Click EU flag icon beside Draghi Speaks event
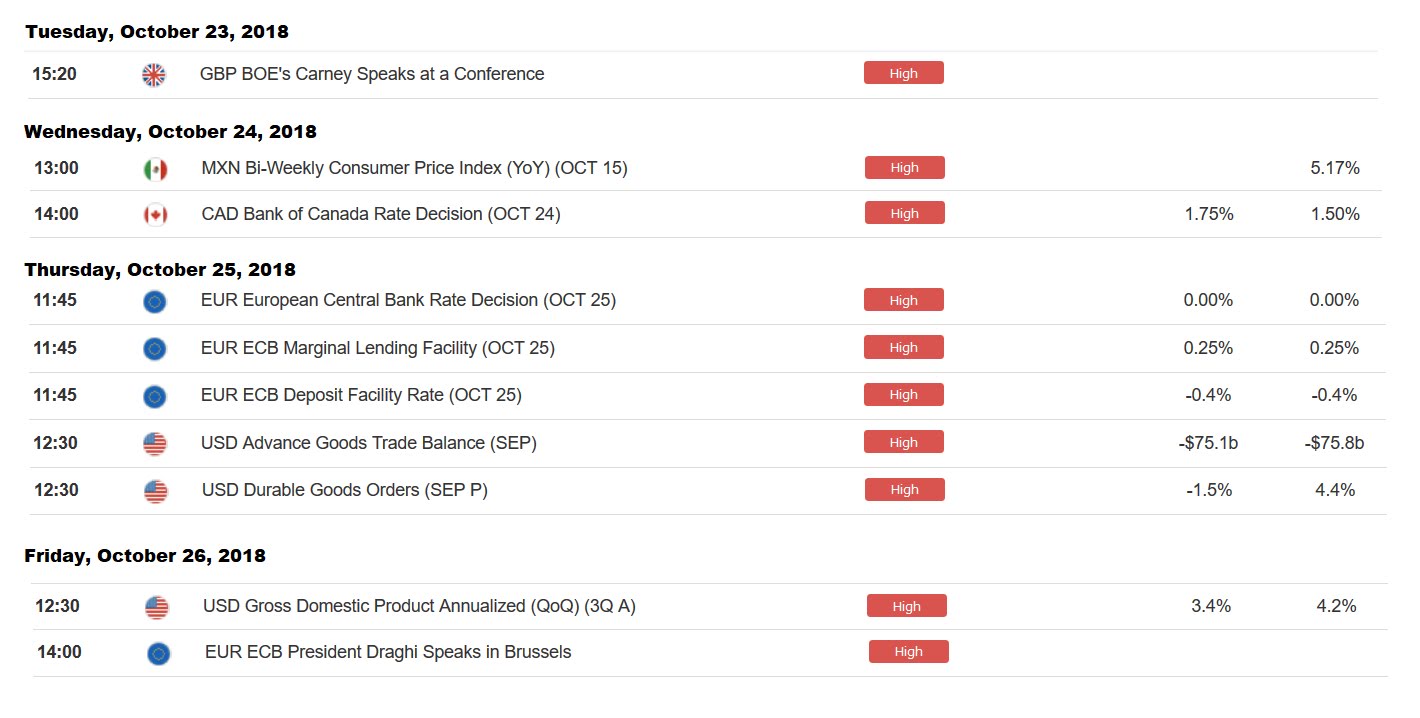 coord(158,654)
